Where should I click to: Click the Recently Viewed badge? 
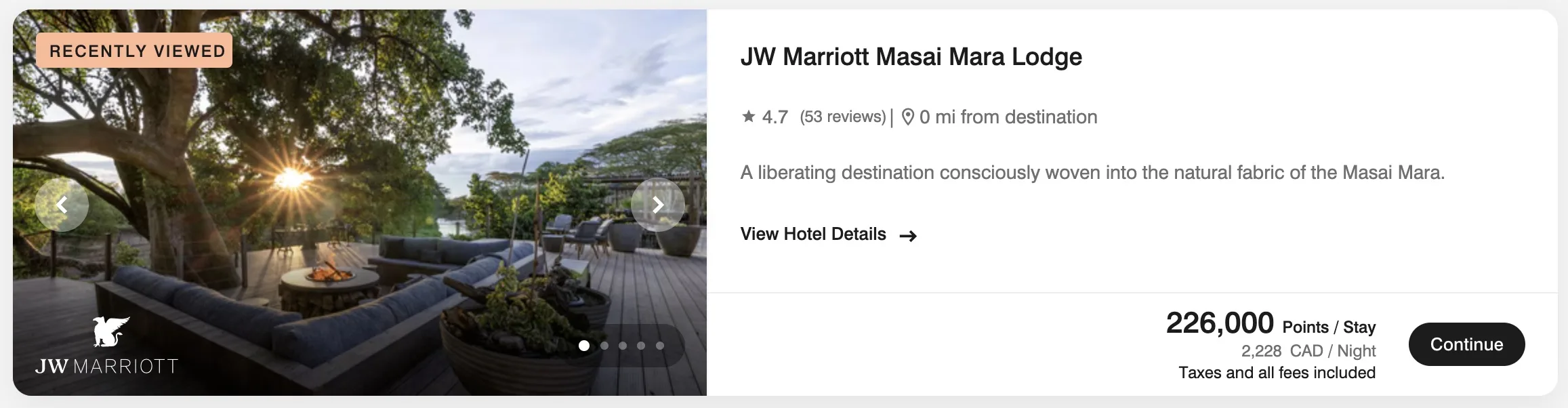point(134,51)
